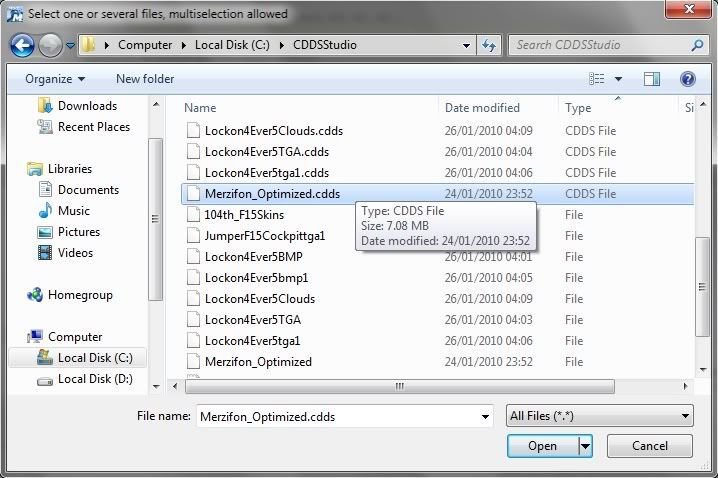Image resolution: width=718 pixels, height=478 pixels.
Task: Expand the file type All Files dropdown
Action: (599, 416)
